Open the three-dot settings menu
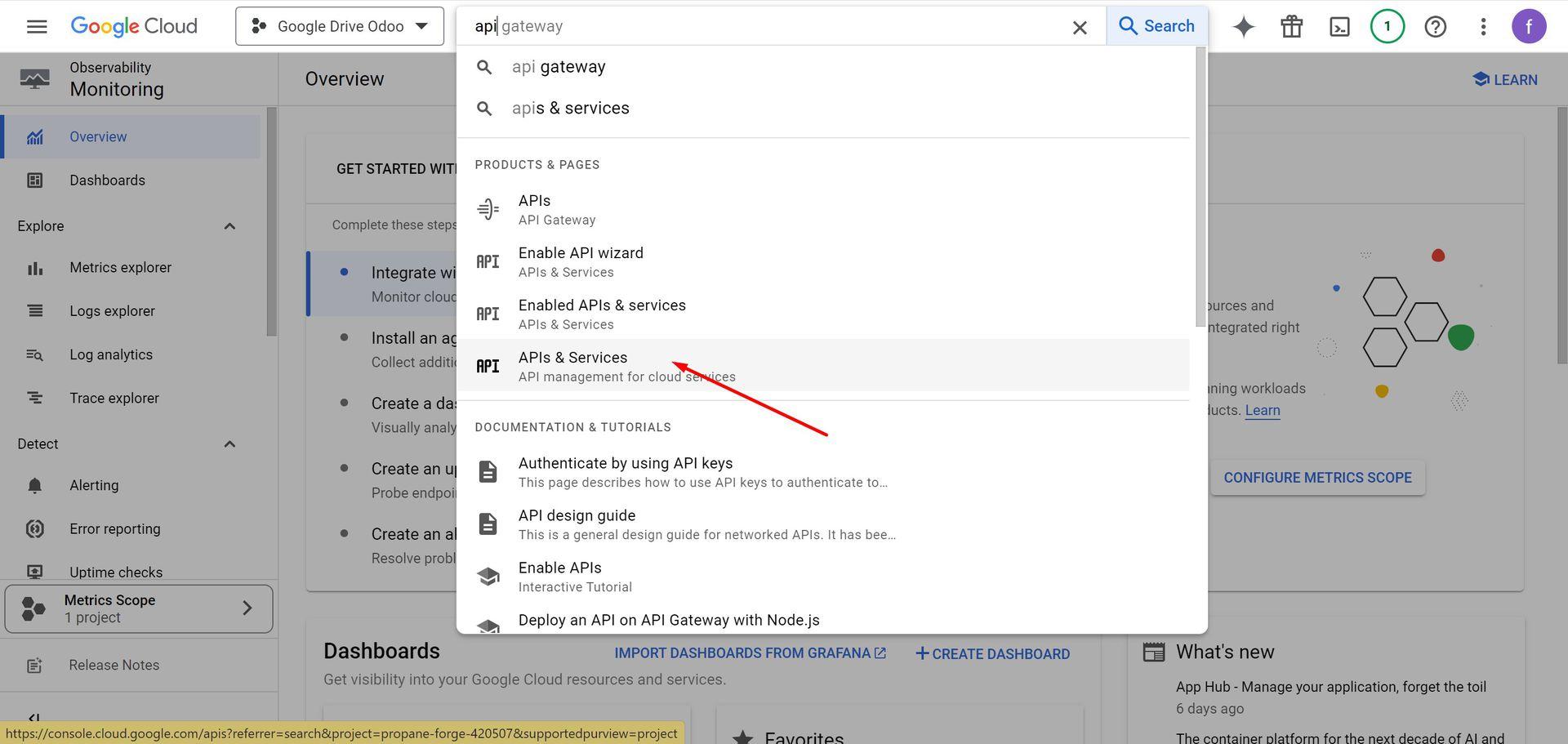Viewport: 1568px width, 744px height. tap(1483, 26)
